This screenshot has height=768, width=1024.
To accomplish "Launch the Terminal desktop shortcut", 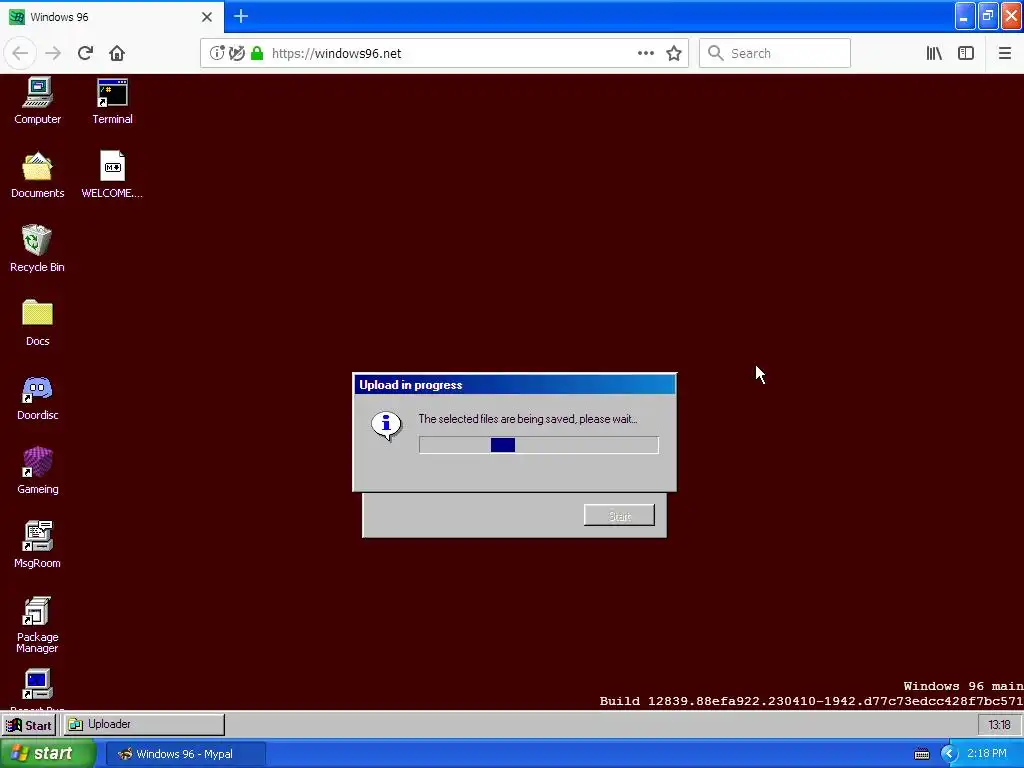I will 112,100.
